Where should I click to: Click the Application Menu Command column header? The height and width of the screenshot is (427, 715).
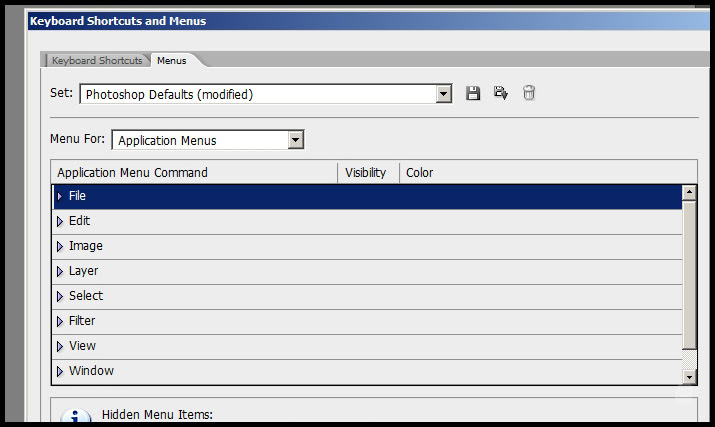(x=194, y=172)
